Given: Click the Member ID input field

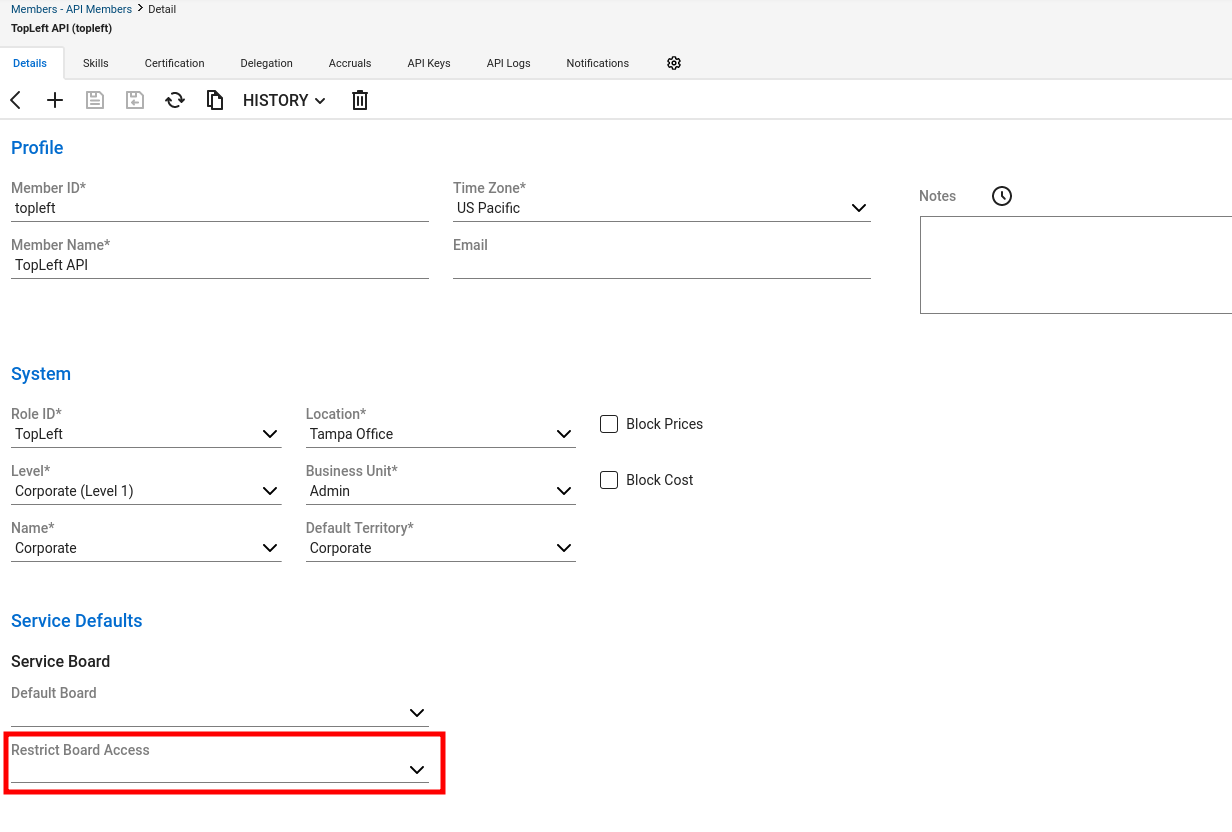Looking at the screenshot, I should [220, 208].
